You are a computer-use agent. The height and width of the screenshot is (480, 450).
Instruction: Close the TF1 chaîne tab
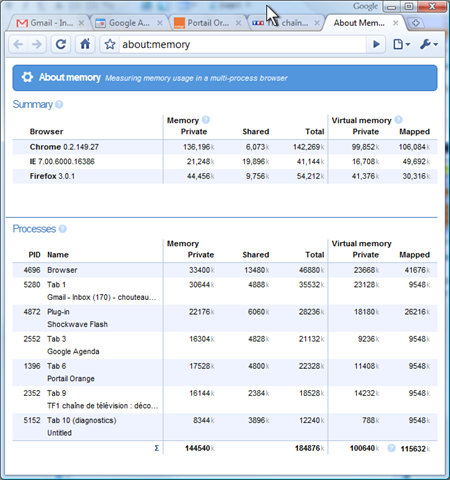point(317,23)
